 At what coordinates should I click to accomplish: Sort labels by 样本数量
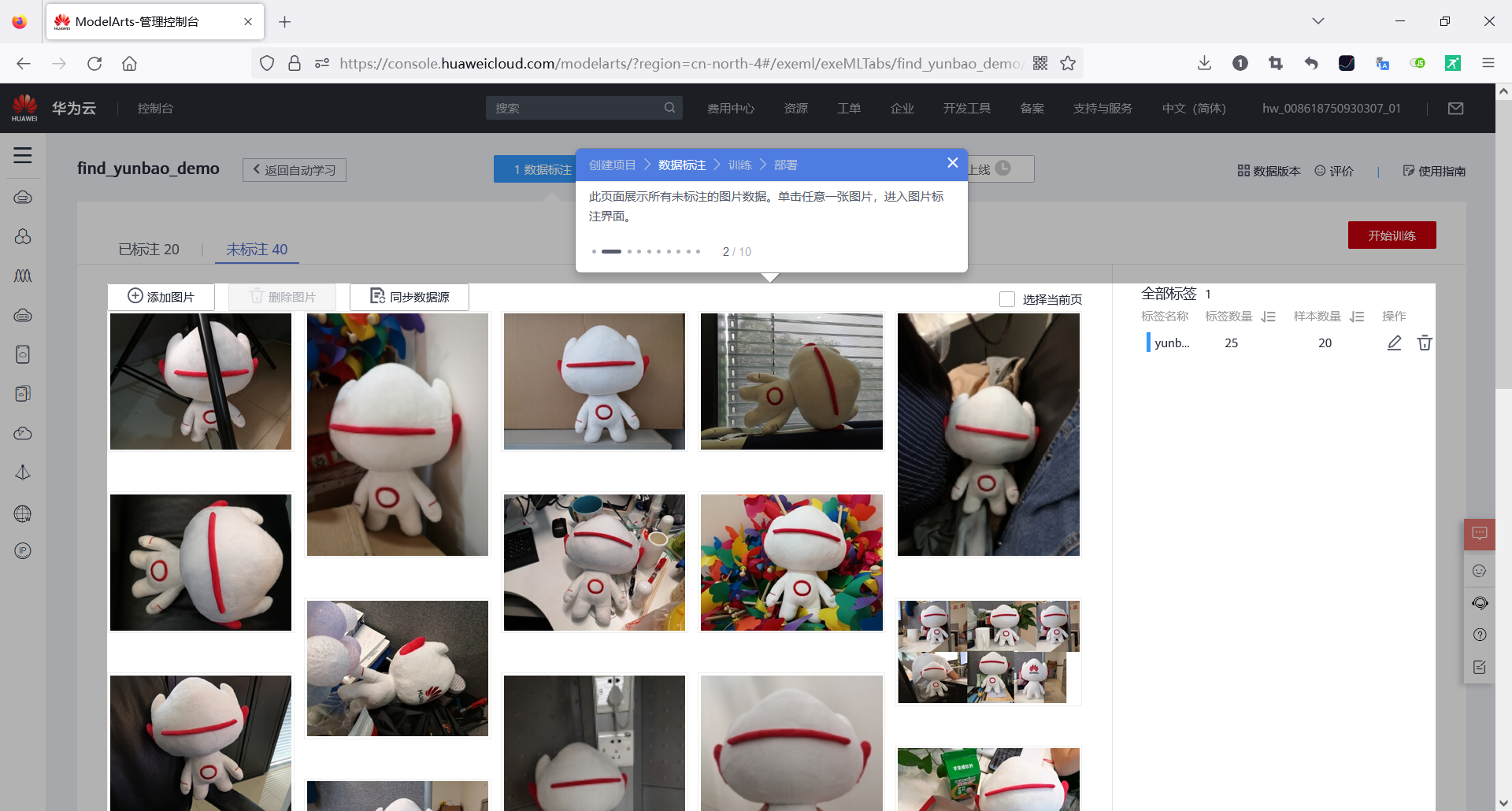[1356, 317]
